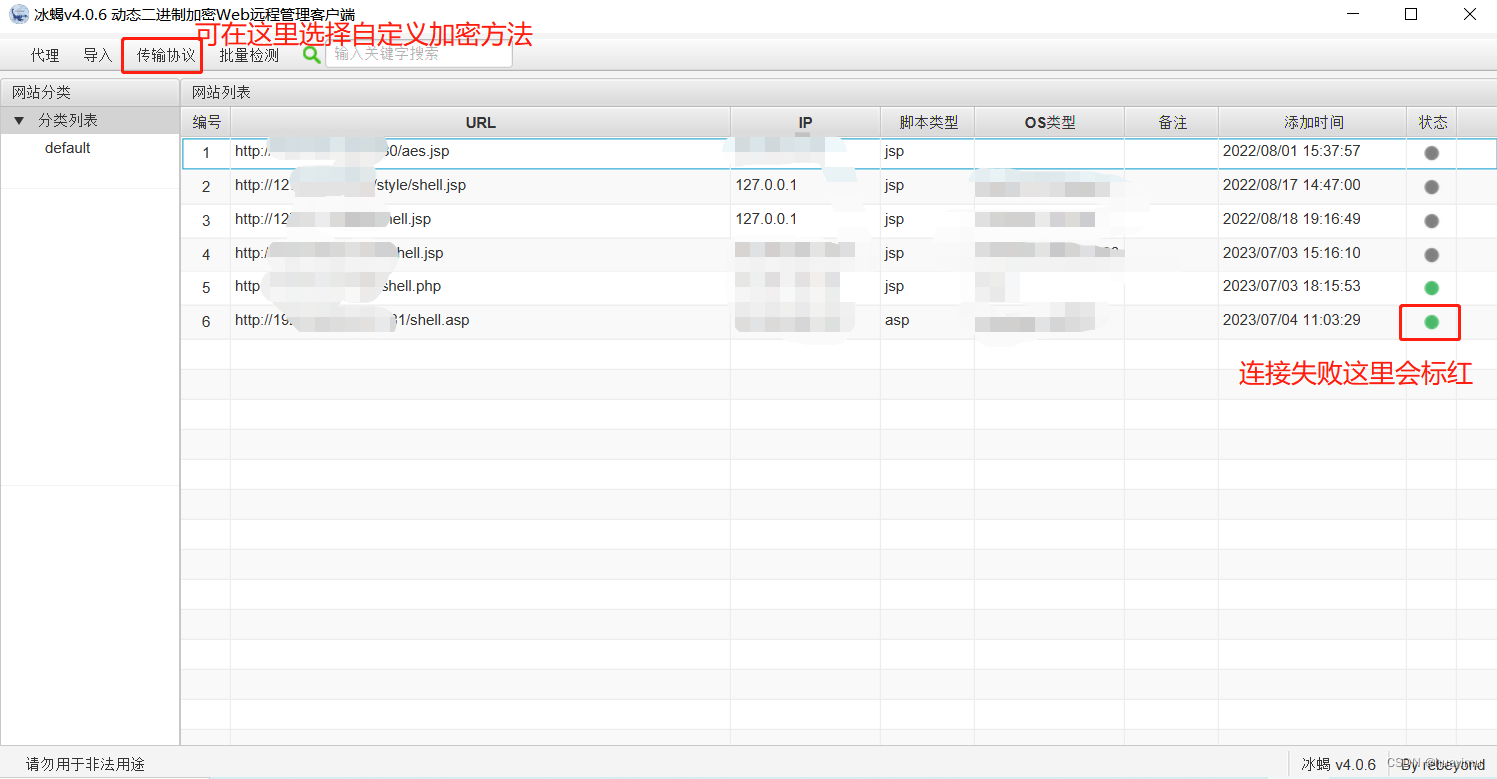Click the Behinder app icon in the title bar
The width and height of the screenshot is (1497, 779).
[17, 14]
